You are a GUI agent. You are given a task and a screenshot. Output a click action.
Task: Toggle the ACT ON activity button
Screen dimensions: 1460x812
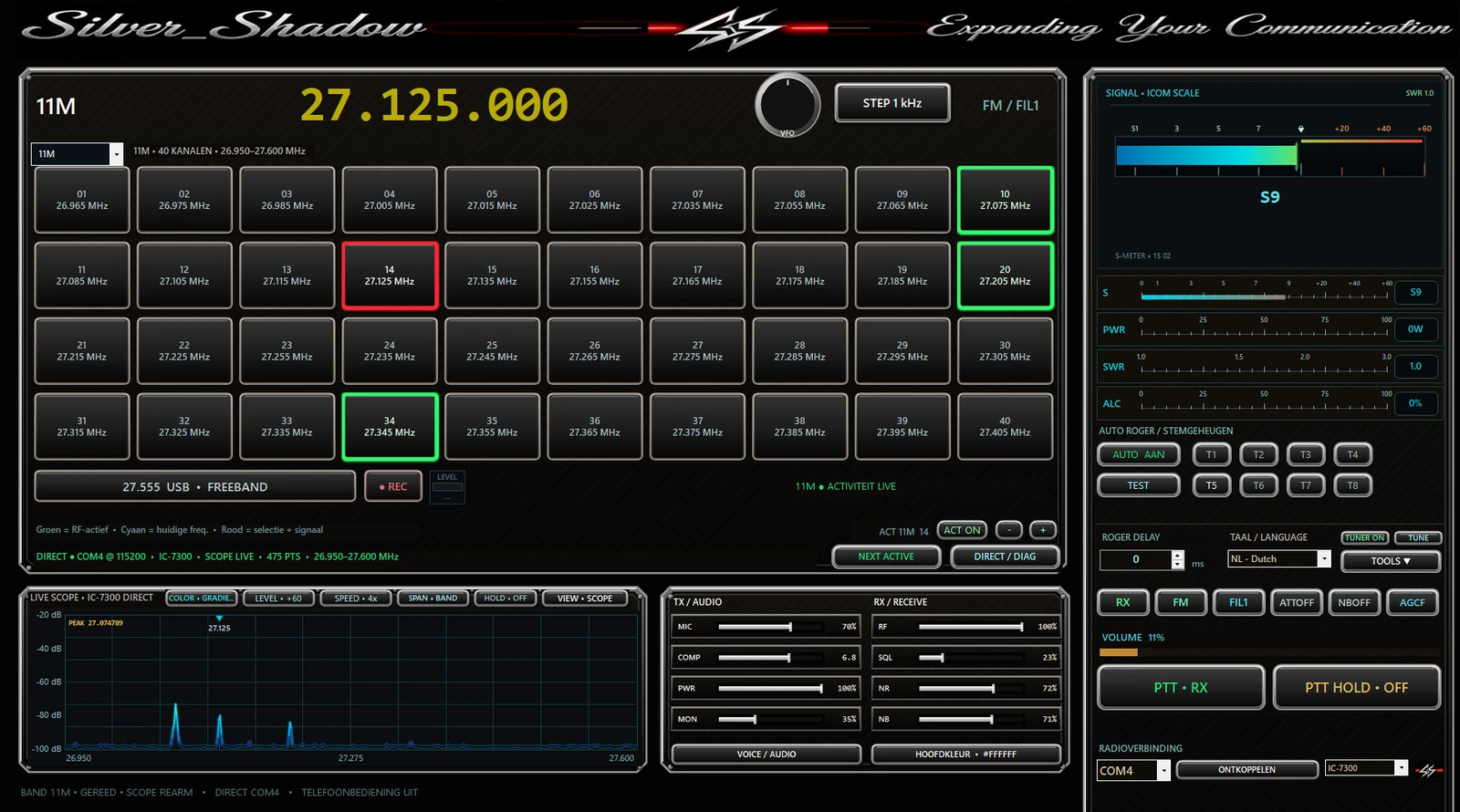coord(962,530)
